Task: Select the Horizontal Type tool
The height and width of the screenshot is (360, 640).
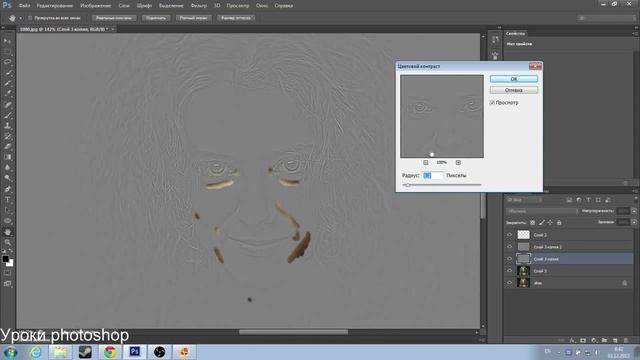Action: click(x=7, y=200)
